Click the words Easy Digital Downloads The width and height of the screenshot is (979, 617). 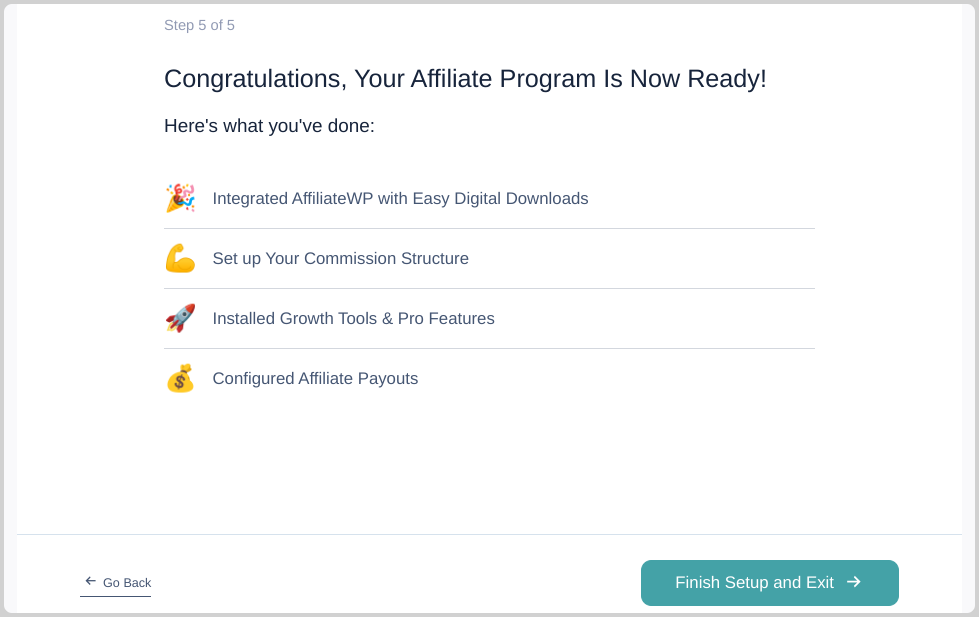pos(500,199)
